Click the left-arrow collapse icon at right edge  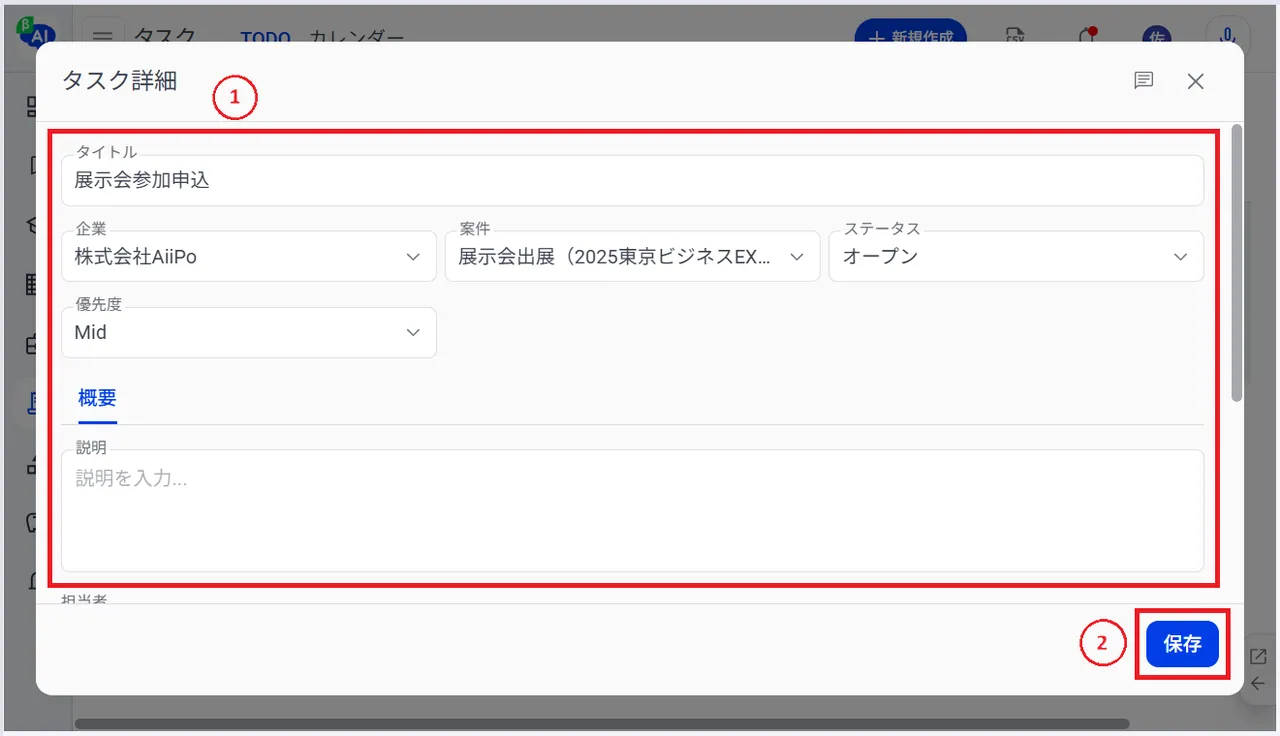[x=1259, y=684]
